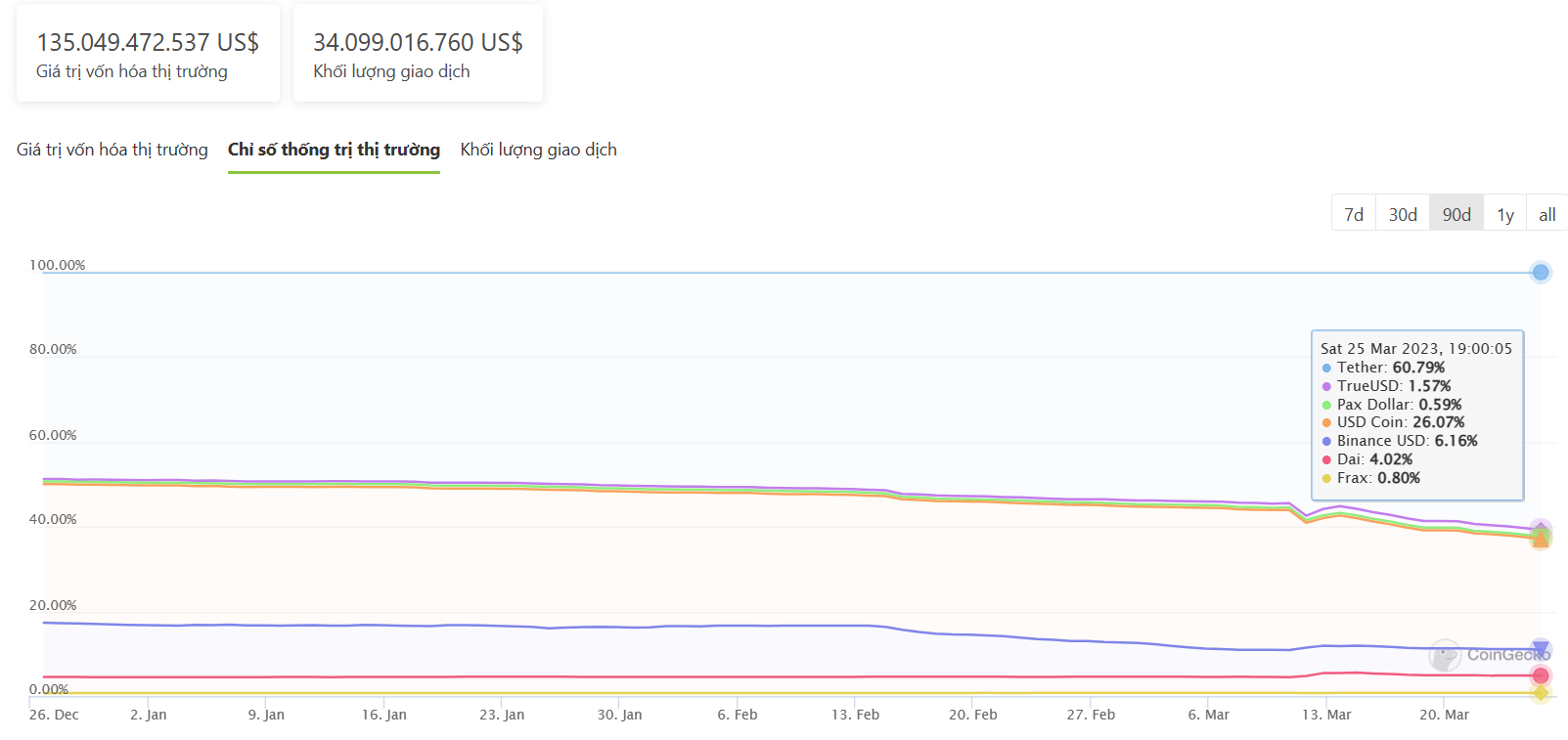Viewport: 1568px width, 740px height.
Task: Select the 90d range button
Action: 1456,214
